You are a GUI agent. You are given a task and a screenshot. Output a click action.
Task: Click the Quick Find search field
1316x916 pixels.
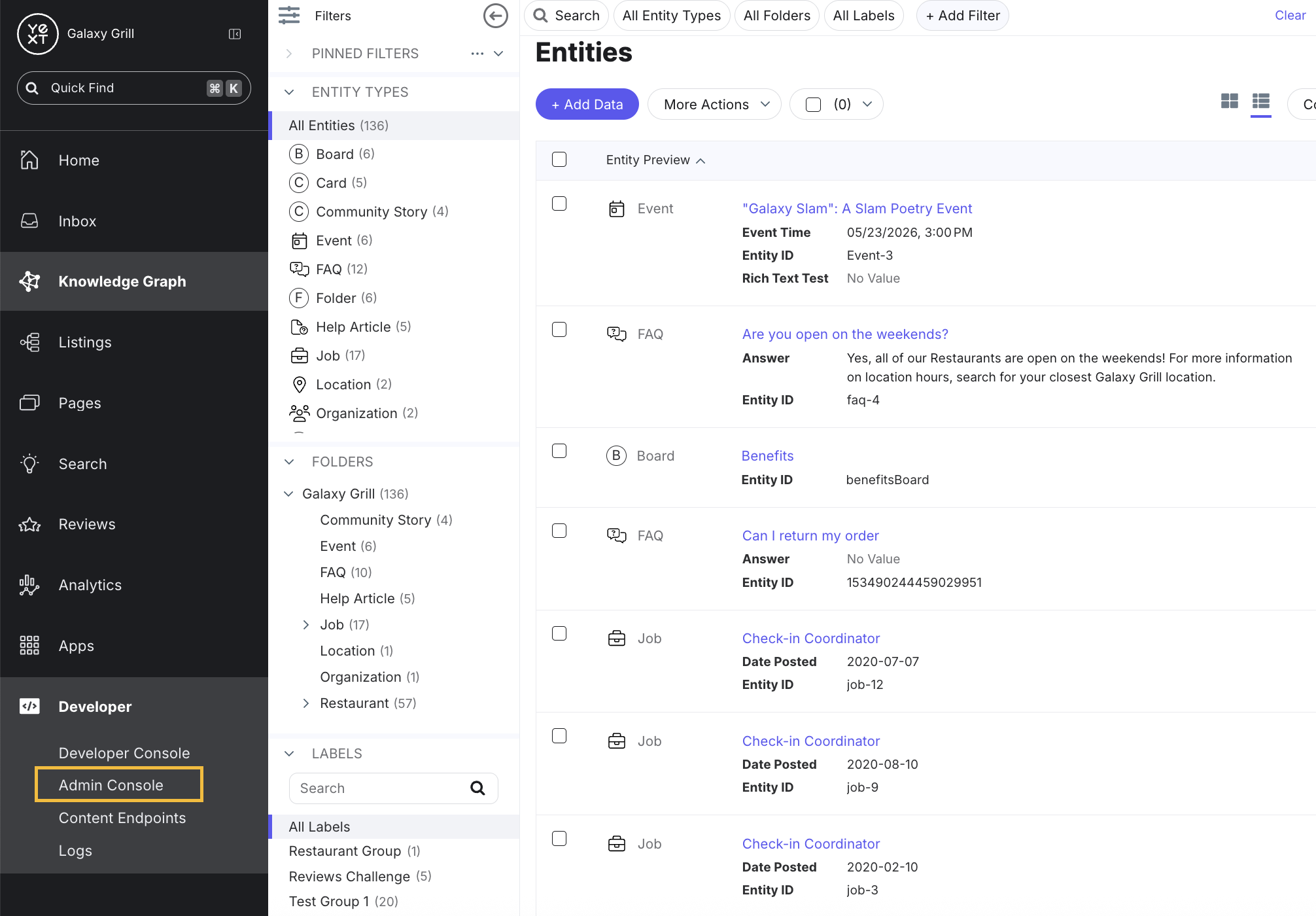click(x=134, y=88)
